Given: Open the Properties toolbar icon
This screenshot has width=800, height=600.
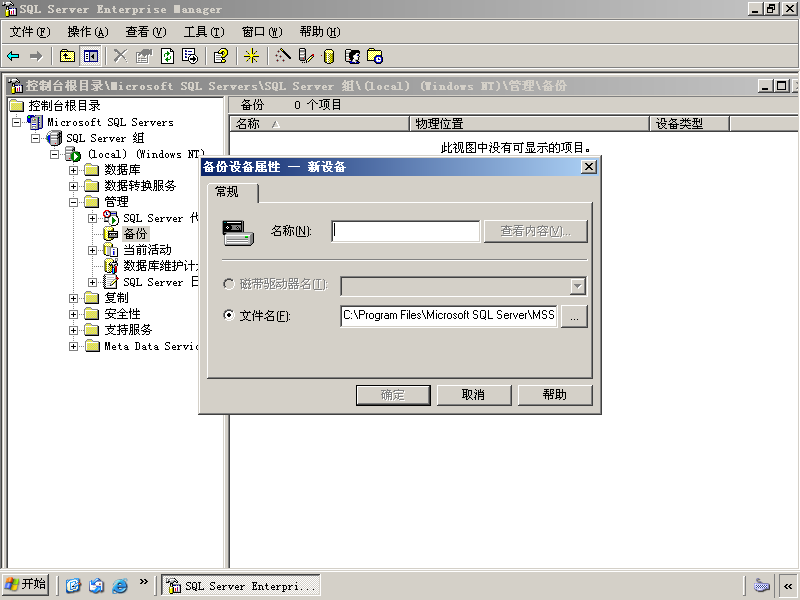Looking at the screenshot, I should [144, 56].
